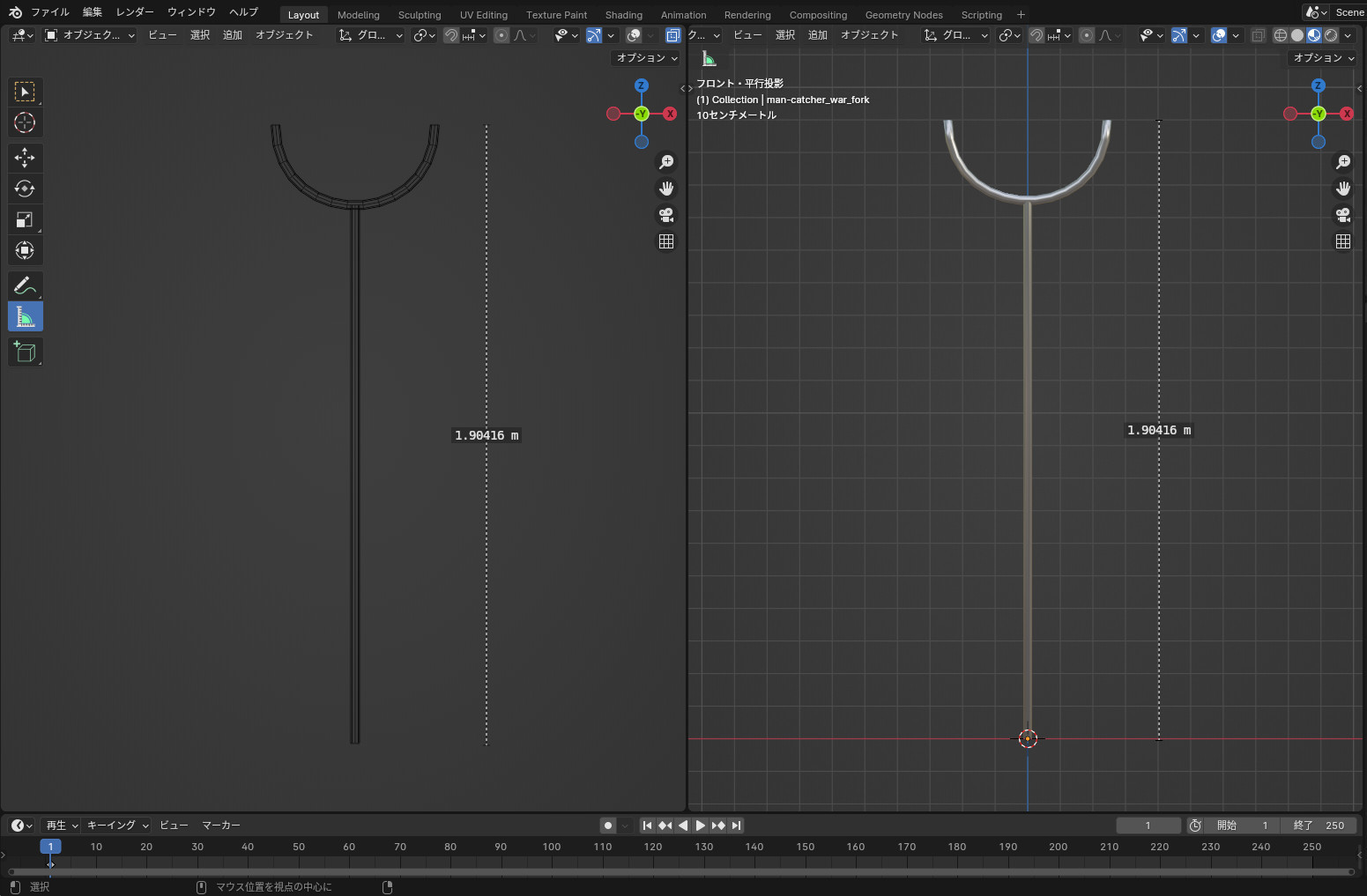Screen dimensions: 1367x896
Task: Click the red X axis gizmo in right viewport
Action: tap(1347, 114)
